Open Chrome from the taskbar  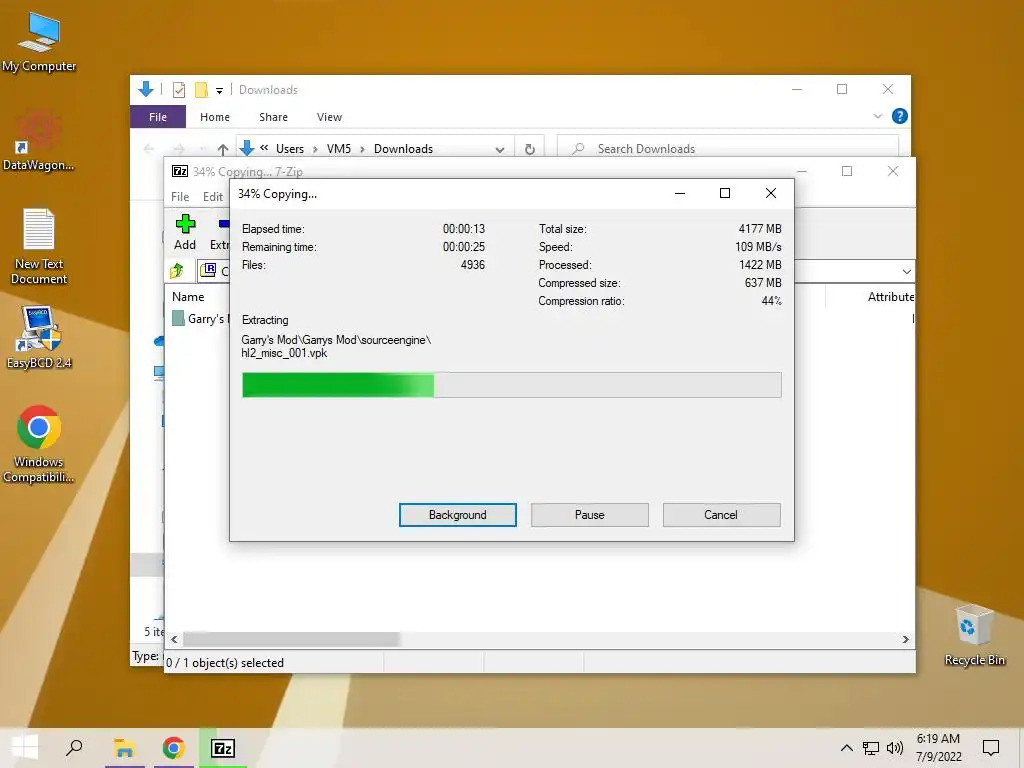pos(173,748)
